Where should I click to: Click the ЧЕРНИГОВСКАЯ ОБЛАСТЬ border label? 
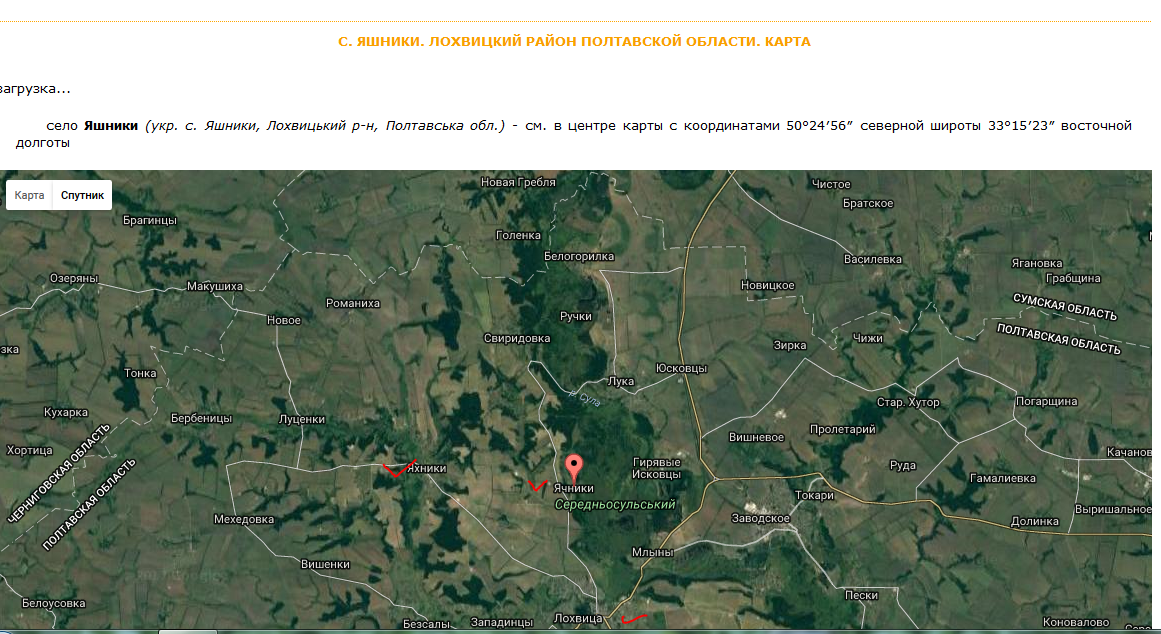pos(58,474)
